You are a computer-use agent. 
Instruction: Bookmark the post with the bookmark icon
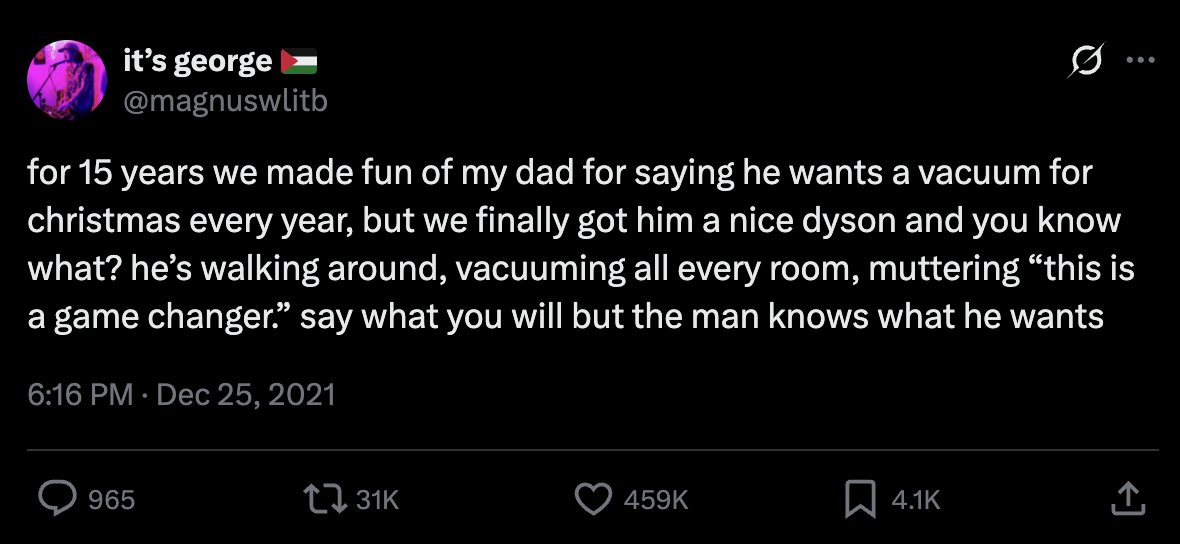[x=859, y=499]
